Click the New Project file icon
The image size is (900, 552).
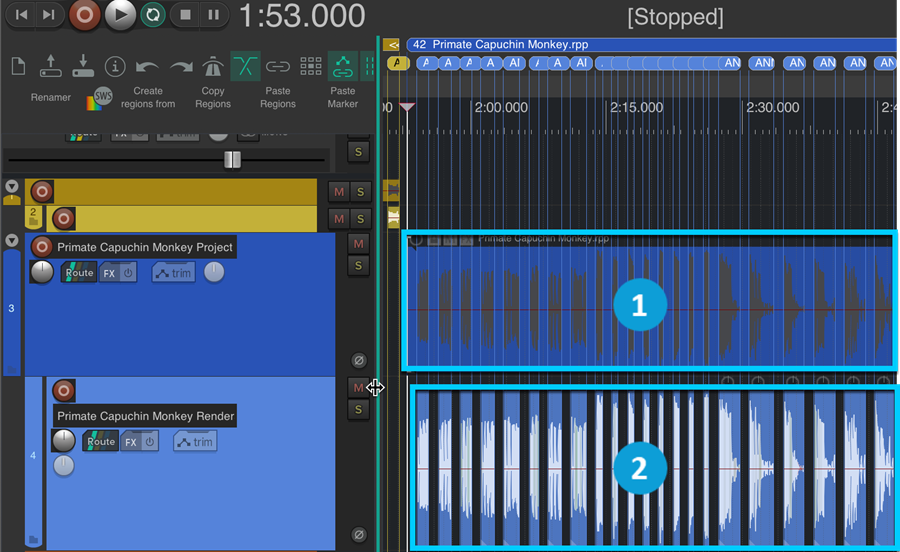pos(18,67)
